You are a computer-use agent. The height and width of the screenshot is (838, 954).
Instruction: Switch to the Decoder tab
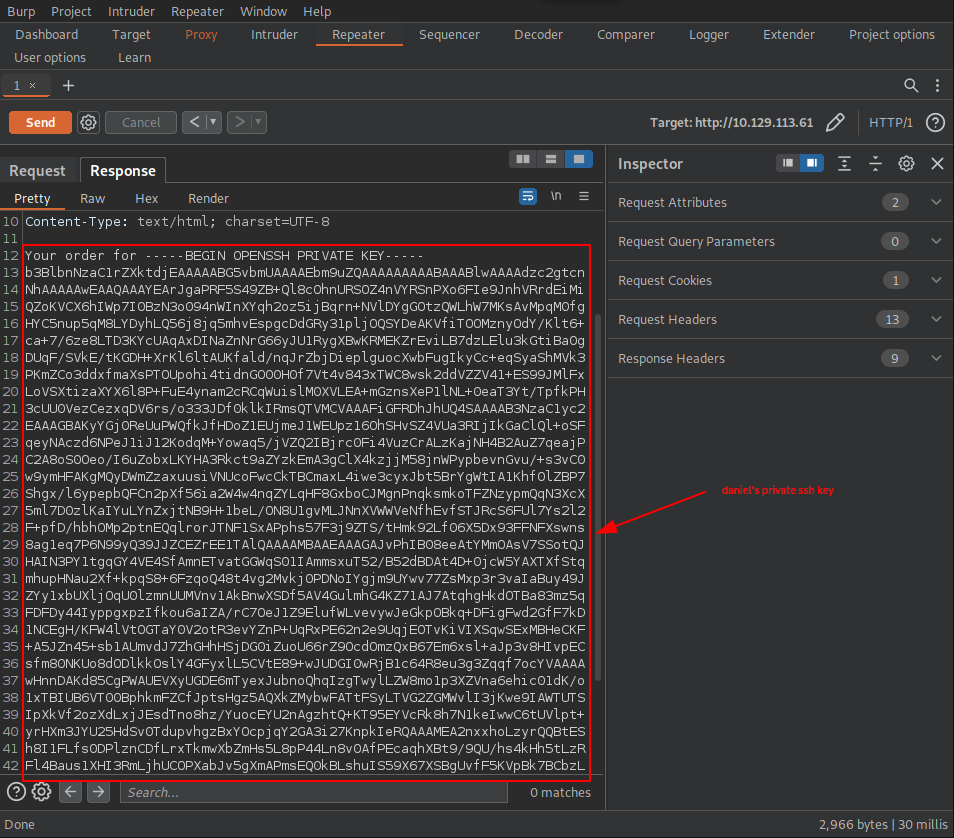538,34
